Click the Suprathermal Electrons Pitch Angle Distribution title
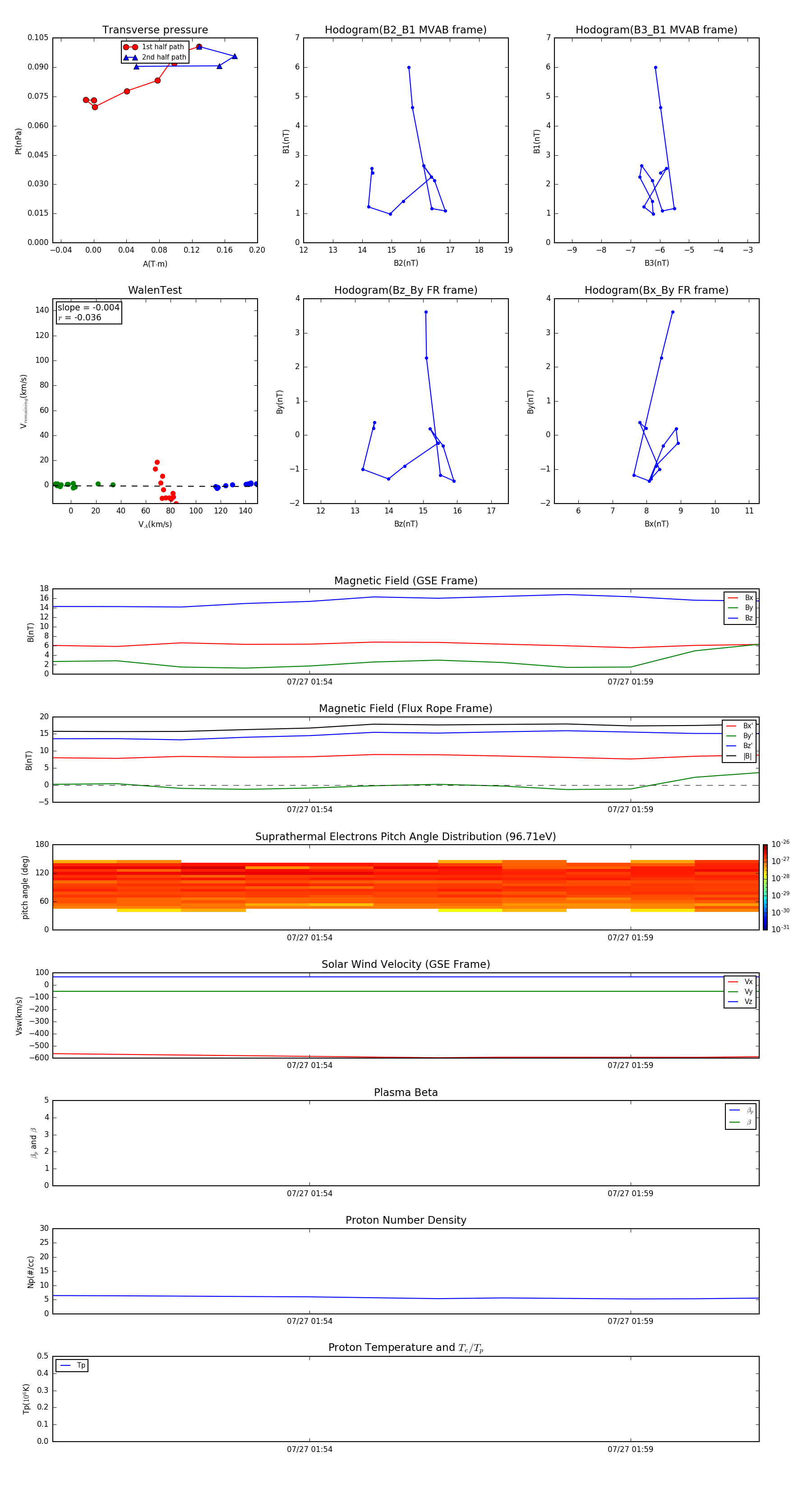 click(x=406, y=837)
